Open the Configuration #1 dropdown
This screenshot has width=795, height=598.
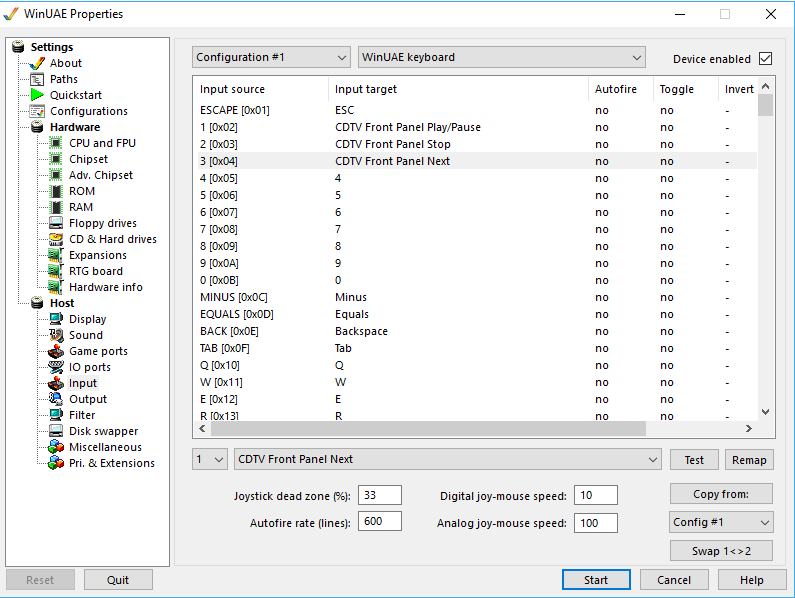point(271,57)
